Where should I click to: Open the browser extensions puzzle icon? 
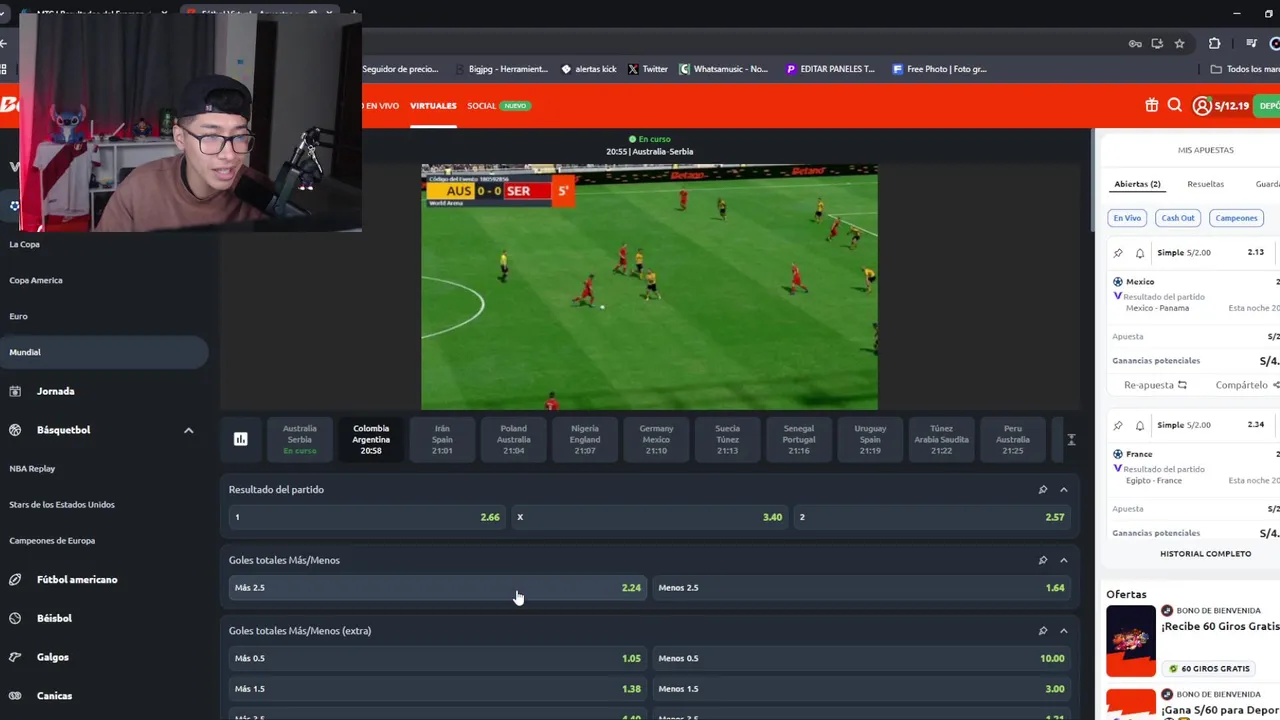tap(1214, 43)
